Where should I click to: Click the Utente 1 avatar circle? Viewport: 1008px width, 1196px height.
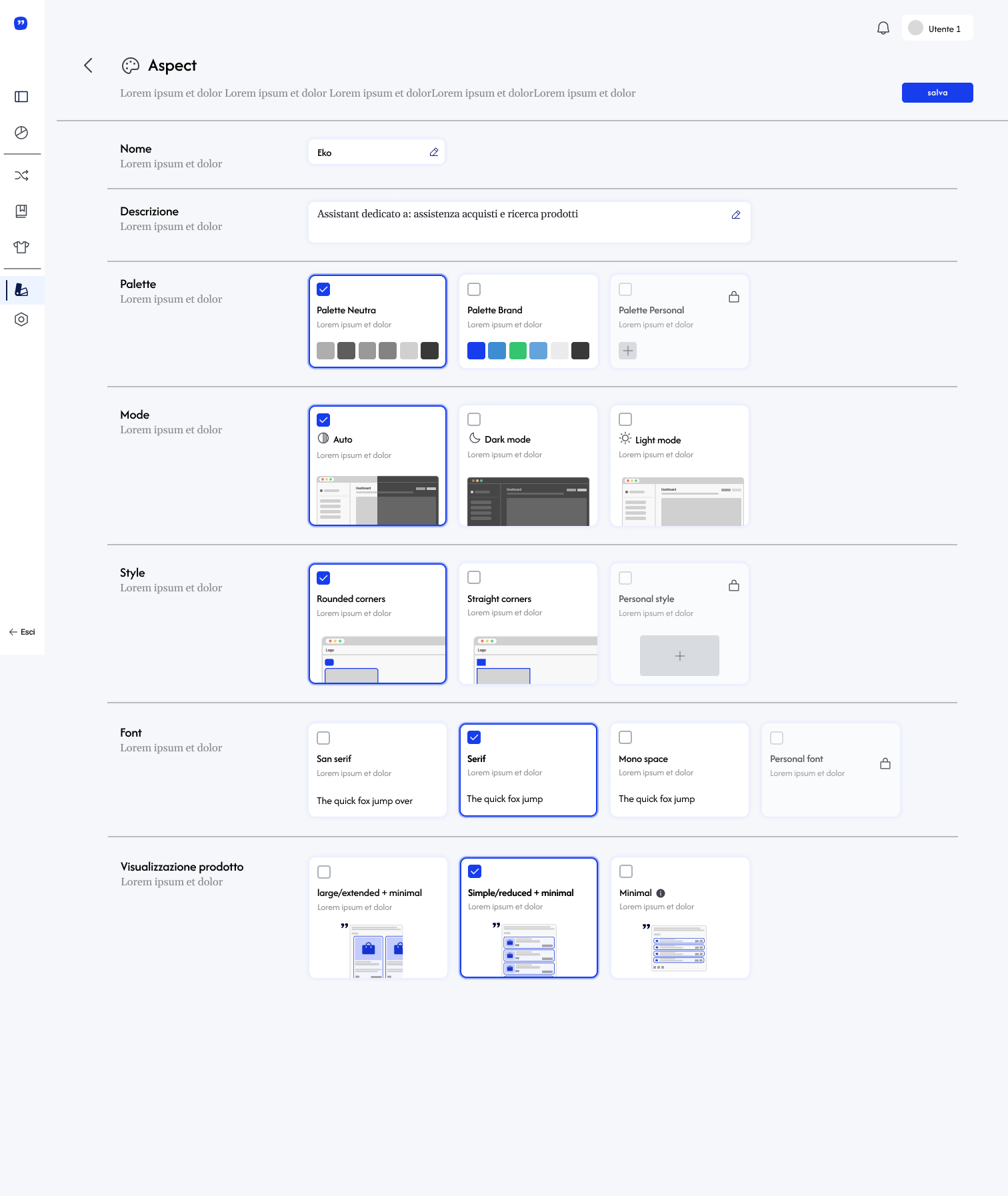916,28
